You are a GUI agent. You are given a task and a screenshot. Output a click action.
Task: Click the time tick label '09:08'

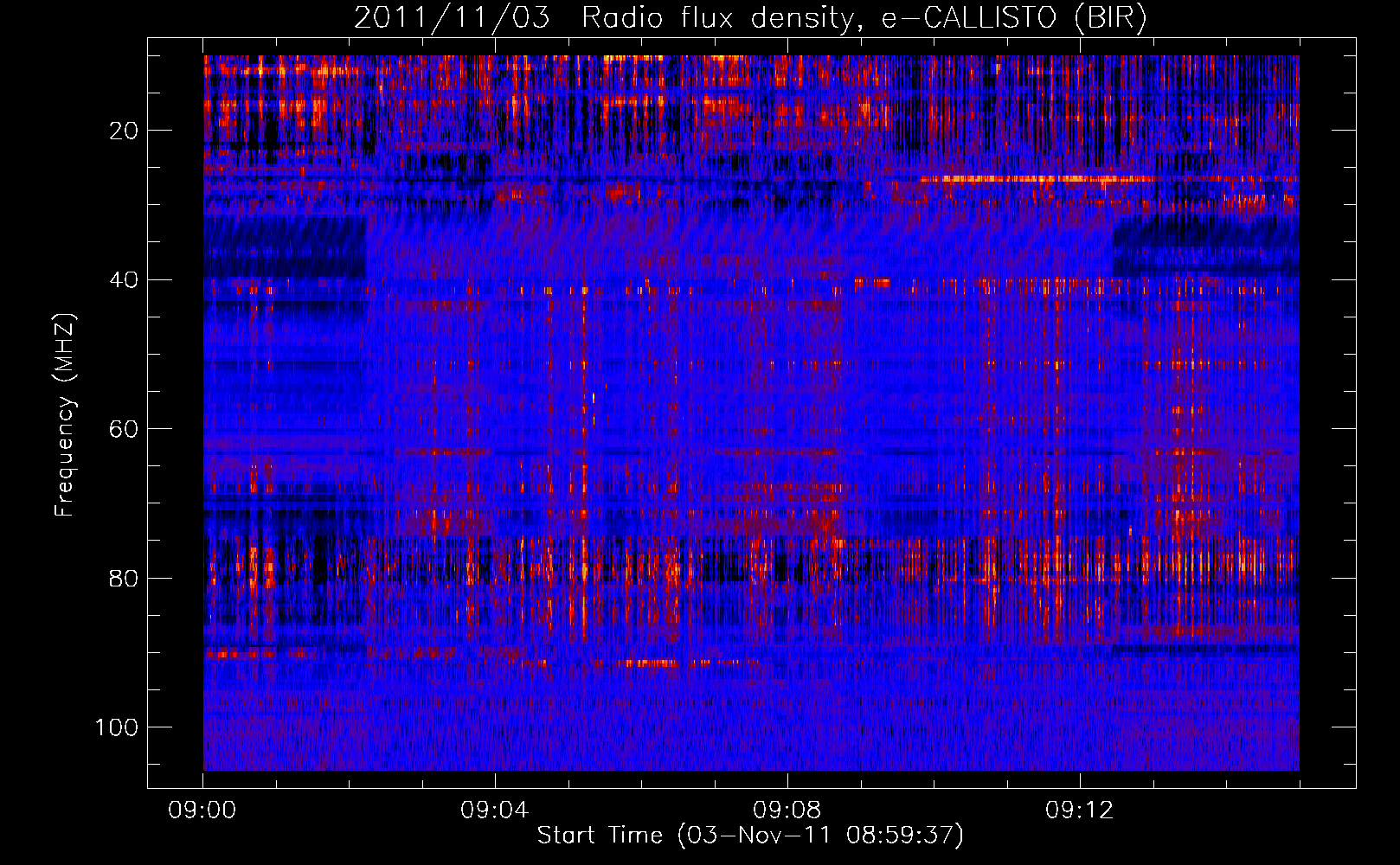tap(787, 811)
